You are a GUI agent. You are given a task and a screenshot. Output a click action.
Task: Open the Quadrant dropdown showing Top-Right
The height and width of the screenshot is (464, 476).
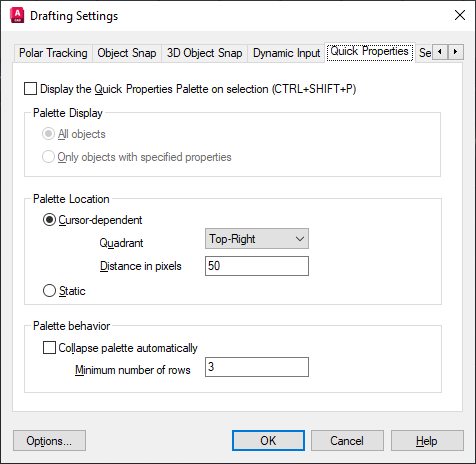click(257, 239)
